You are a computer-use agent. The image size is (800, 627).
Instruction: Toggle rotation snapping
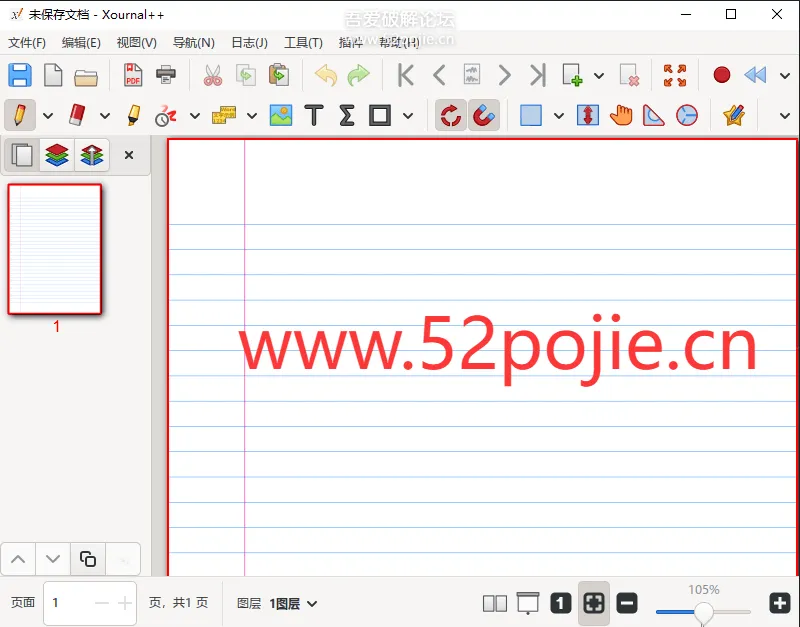coord(451,115)
